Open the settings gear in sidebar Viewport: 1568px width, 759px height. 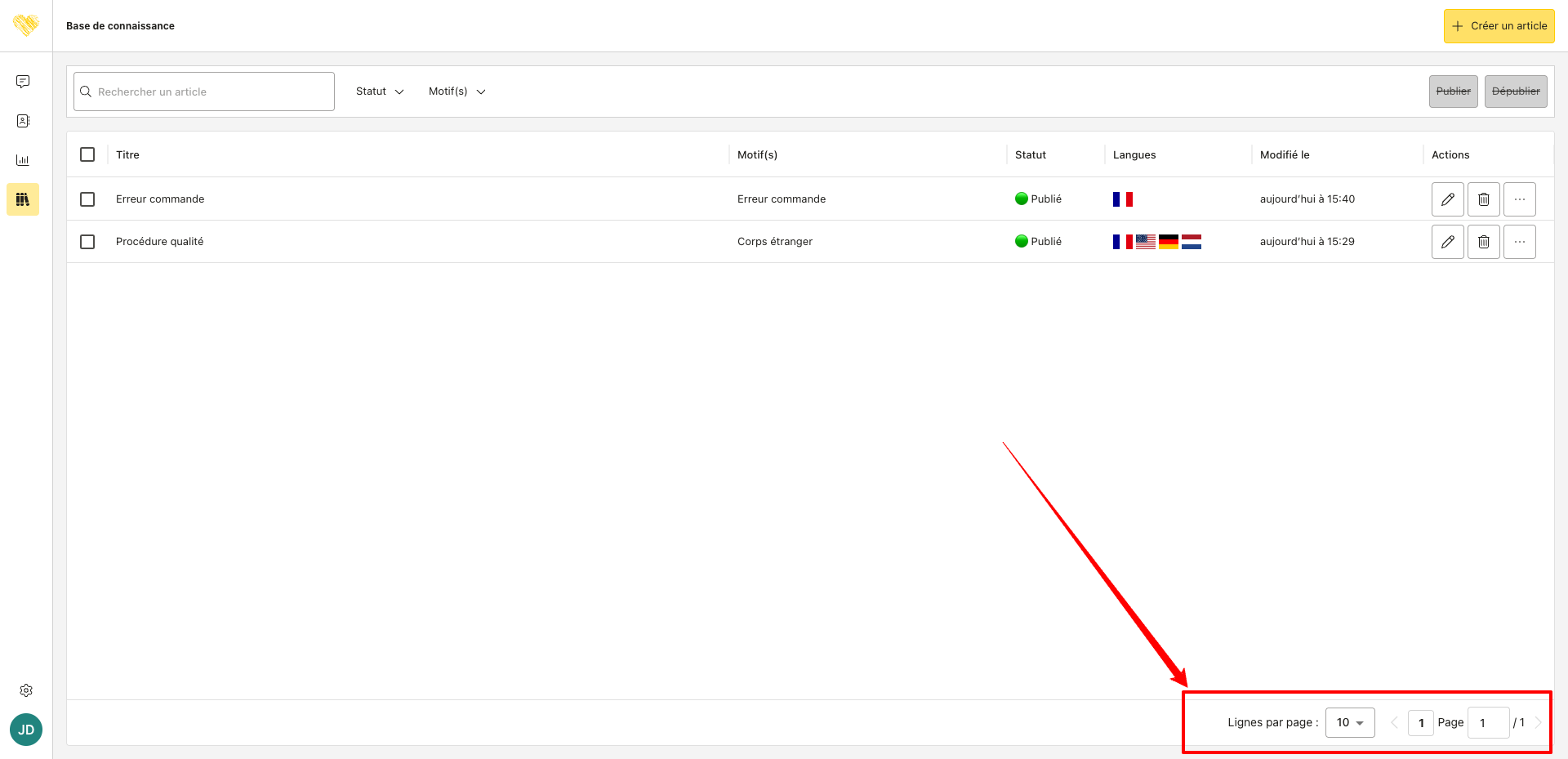coord(26,690)
